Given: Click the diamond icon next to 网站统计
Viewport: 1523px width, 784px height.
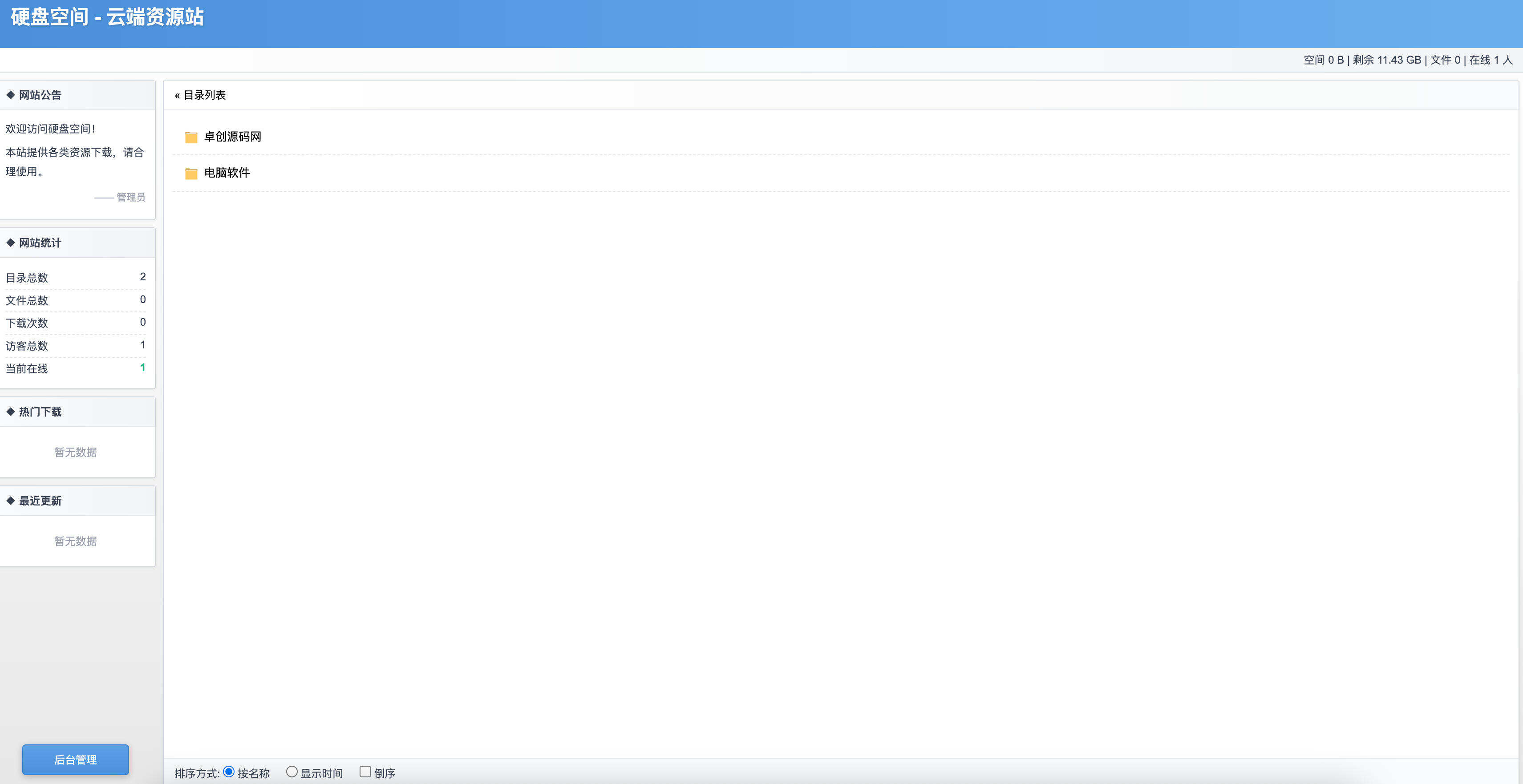Looking at the screenshot, I should pos(11,242).
